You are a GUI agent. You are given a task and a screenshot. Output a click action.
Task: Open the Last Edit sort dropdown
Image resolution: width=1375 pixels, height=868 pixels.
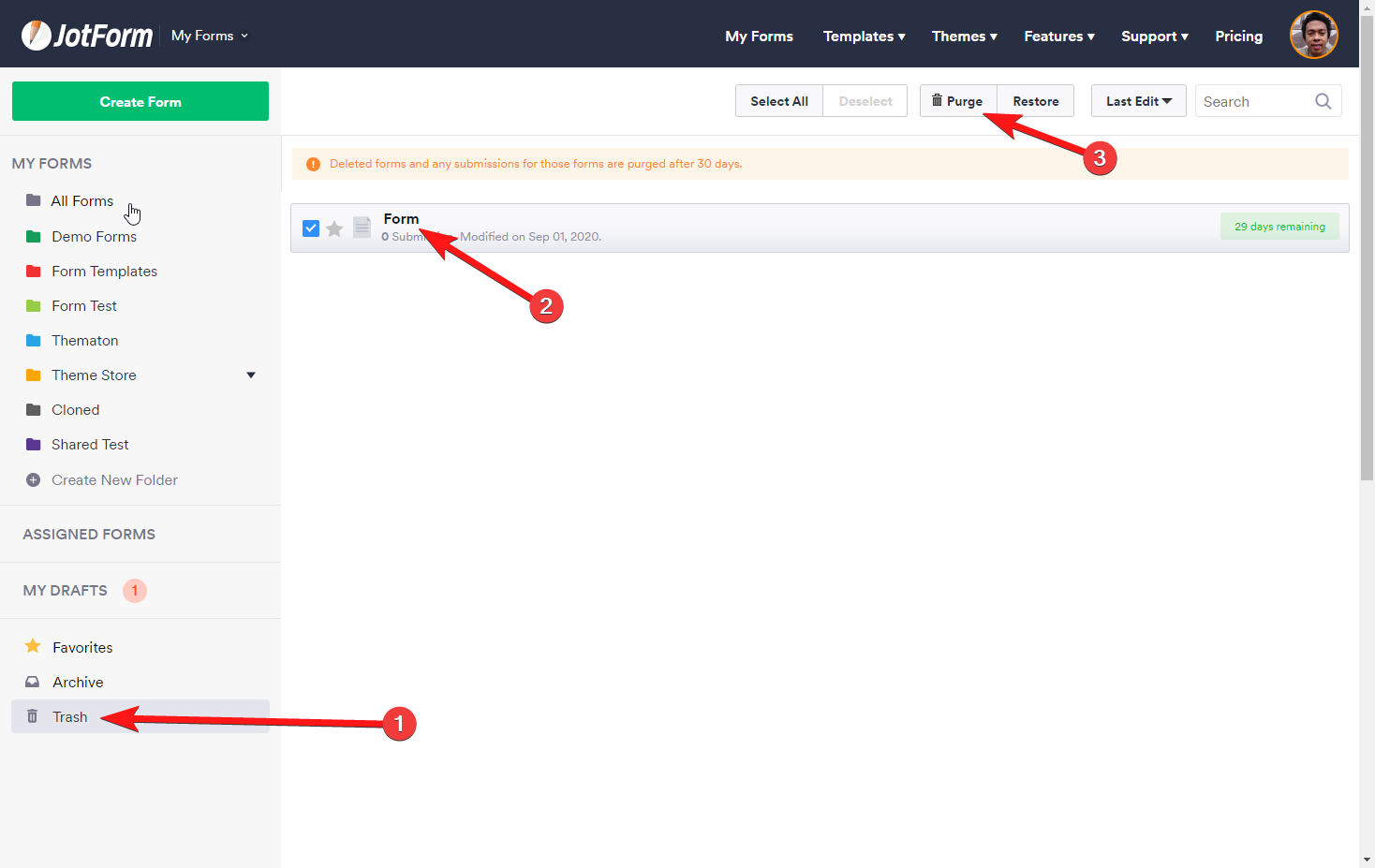(x=1138, y=101)
